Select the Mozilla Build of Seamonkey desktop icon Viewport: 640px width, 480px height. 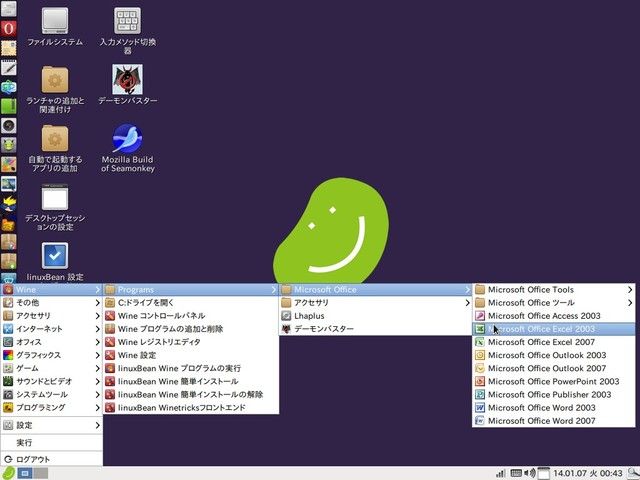127,149
